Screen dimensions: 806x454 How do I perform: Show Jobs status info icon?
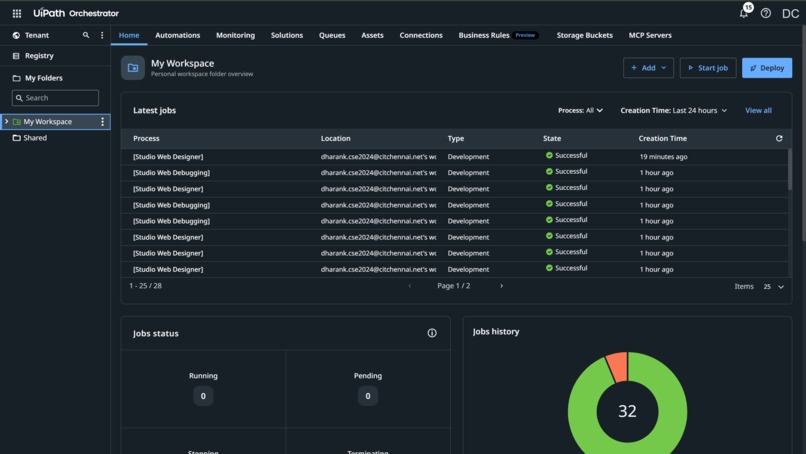[x=432, y=333]
